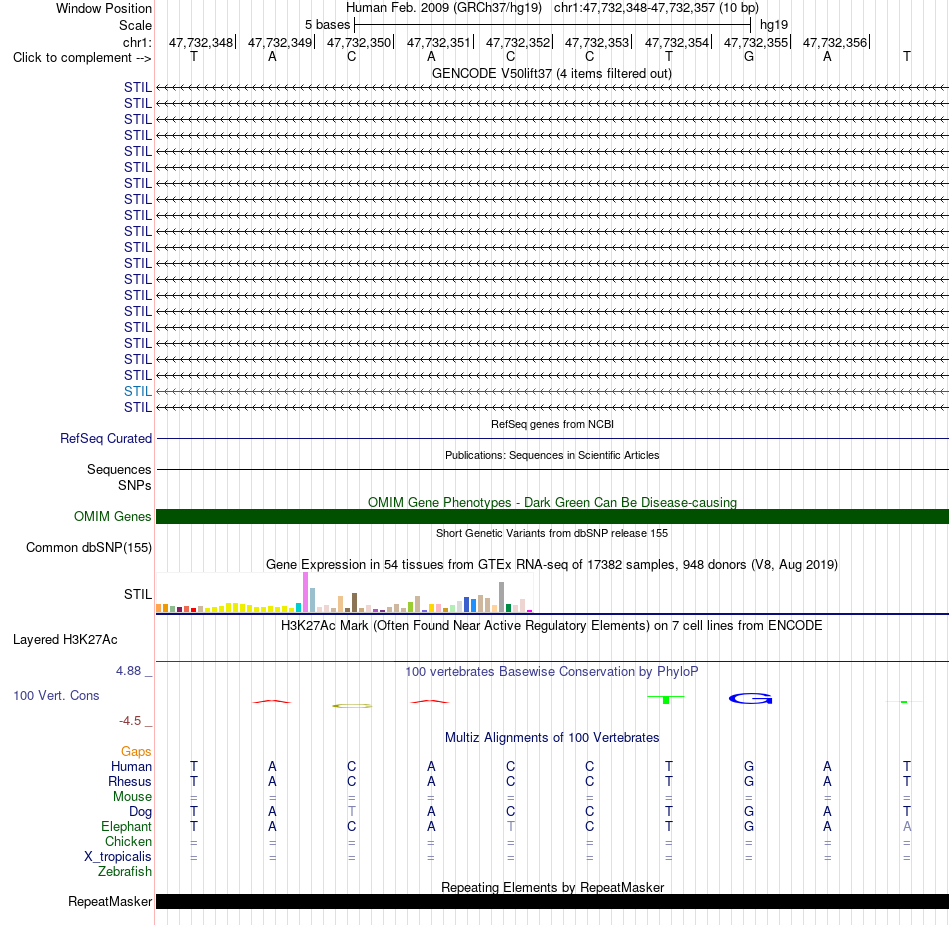Select the Mouse species label

click(x=132, y=797)
